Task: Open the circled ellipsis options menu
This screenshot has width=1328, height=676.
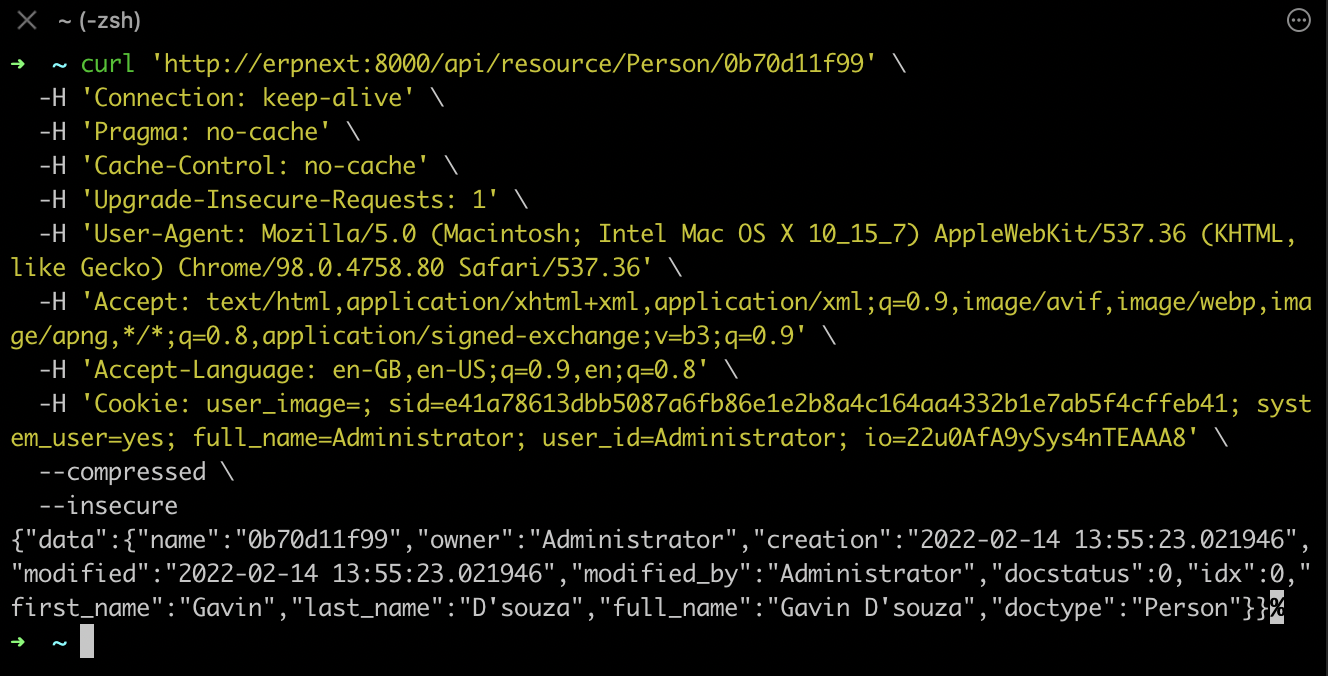Action: (1298, 21)
